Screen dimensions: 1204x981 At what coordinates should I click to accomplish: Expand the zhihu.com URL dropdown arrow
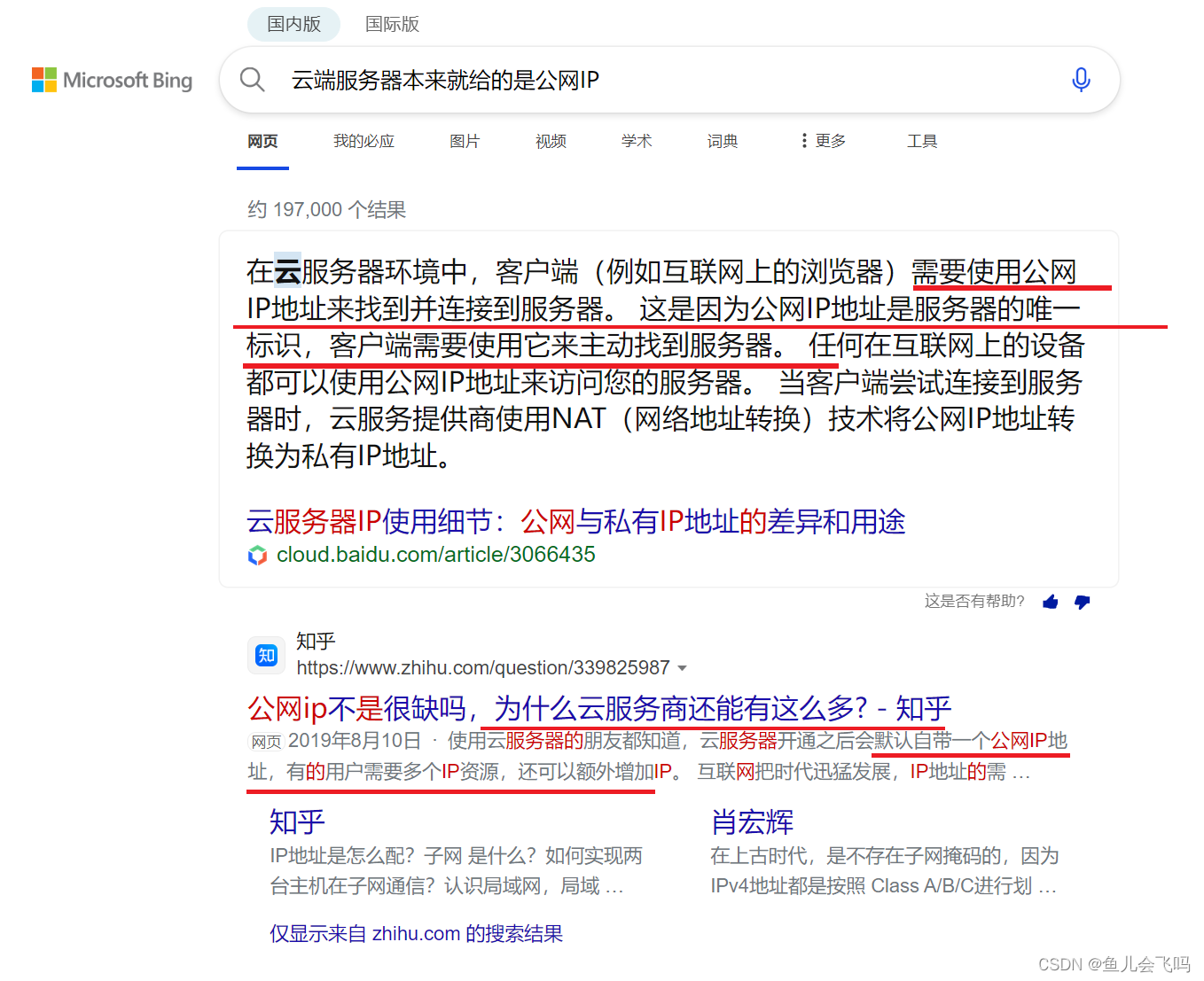682,668
